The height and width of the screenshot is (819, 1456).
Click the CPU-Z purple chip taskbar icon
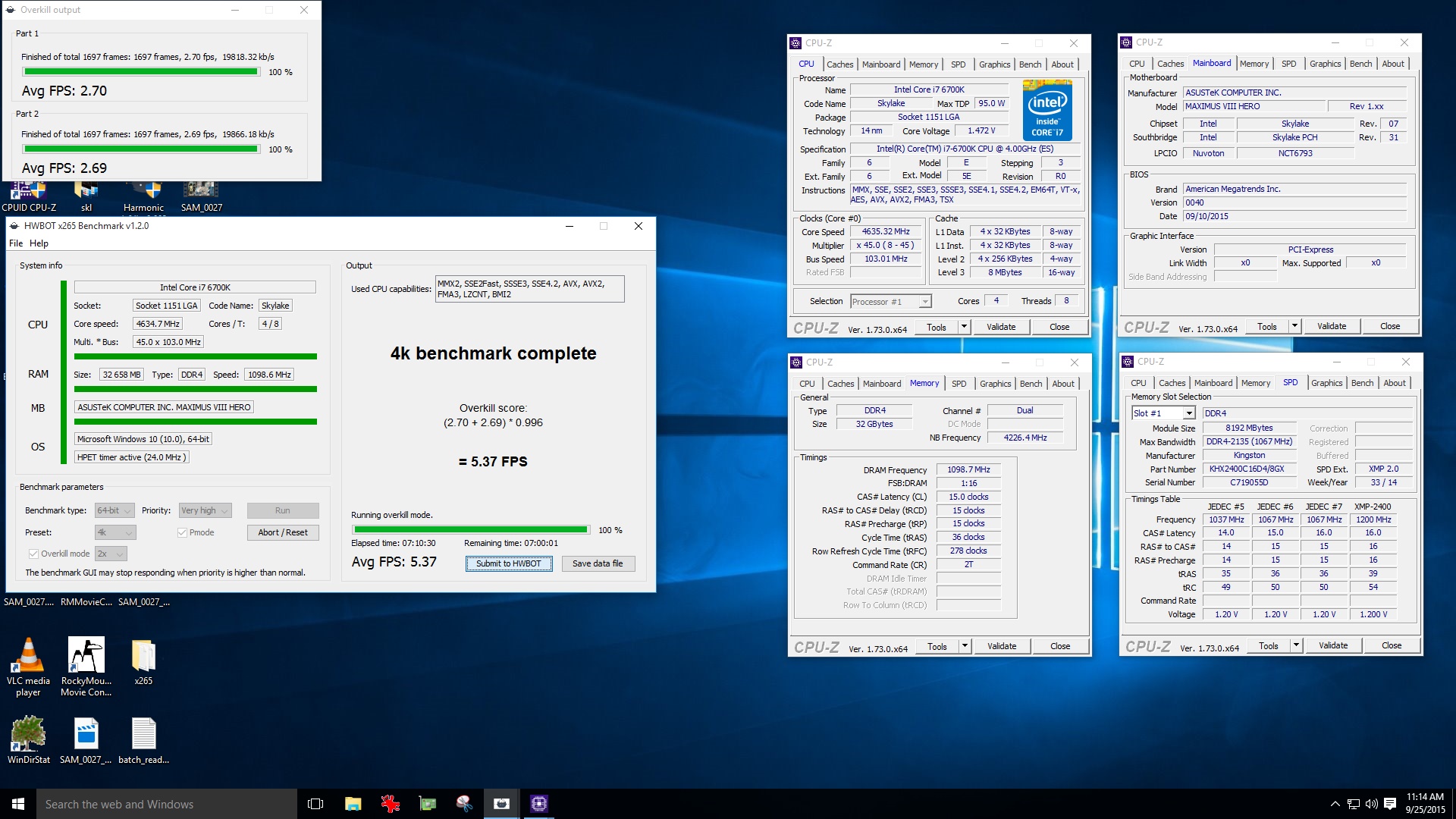point(538,804)
